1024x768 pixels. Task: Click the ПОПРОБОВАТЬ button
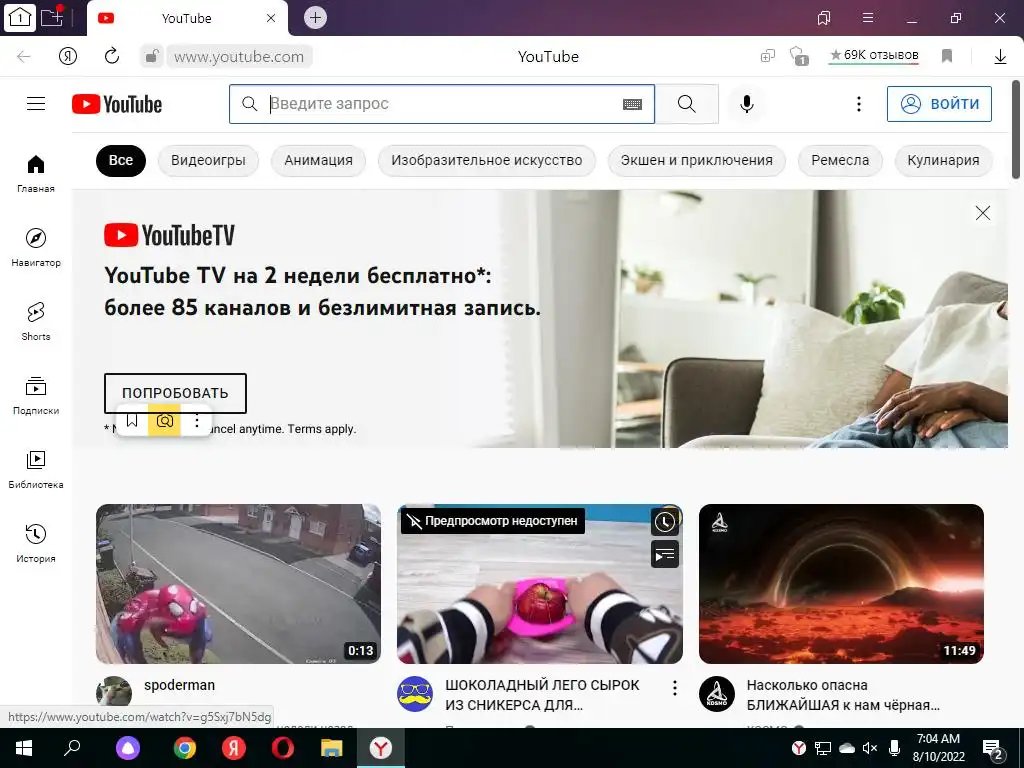coord(175,393)
